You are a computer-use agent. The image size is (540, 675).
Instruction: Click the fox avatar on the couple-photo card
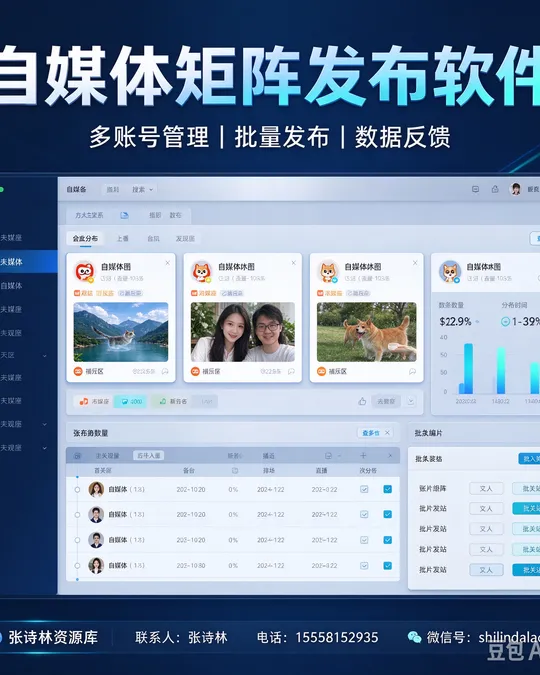(x=202, y=272)
